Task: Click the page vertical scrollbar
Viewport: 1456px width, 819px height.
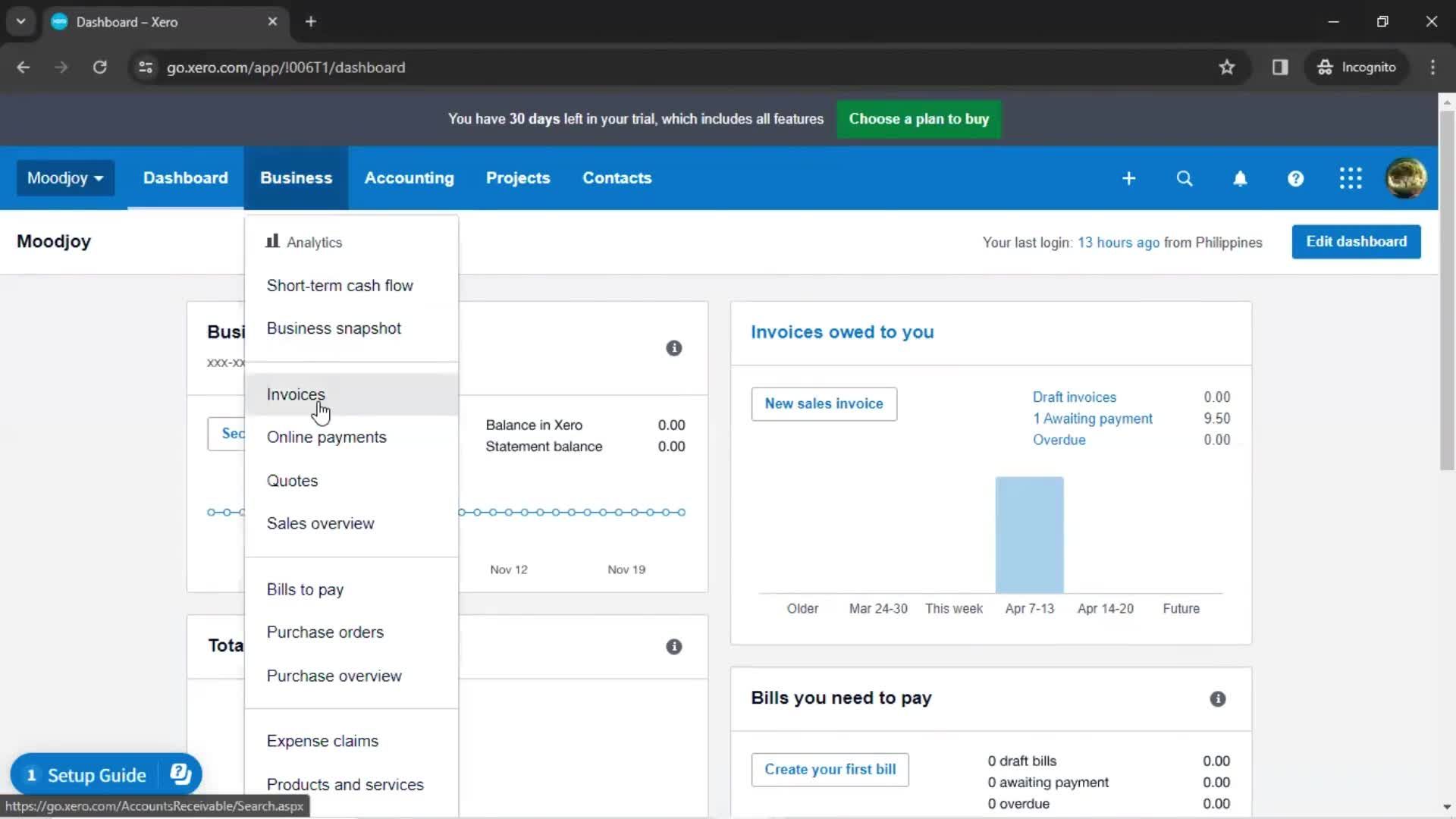Action: pyautogui.click(x=1447, y=290)
